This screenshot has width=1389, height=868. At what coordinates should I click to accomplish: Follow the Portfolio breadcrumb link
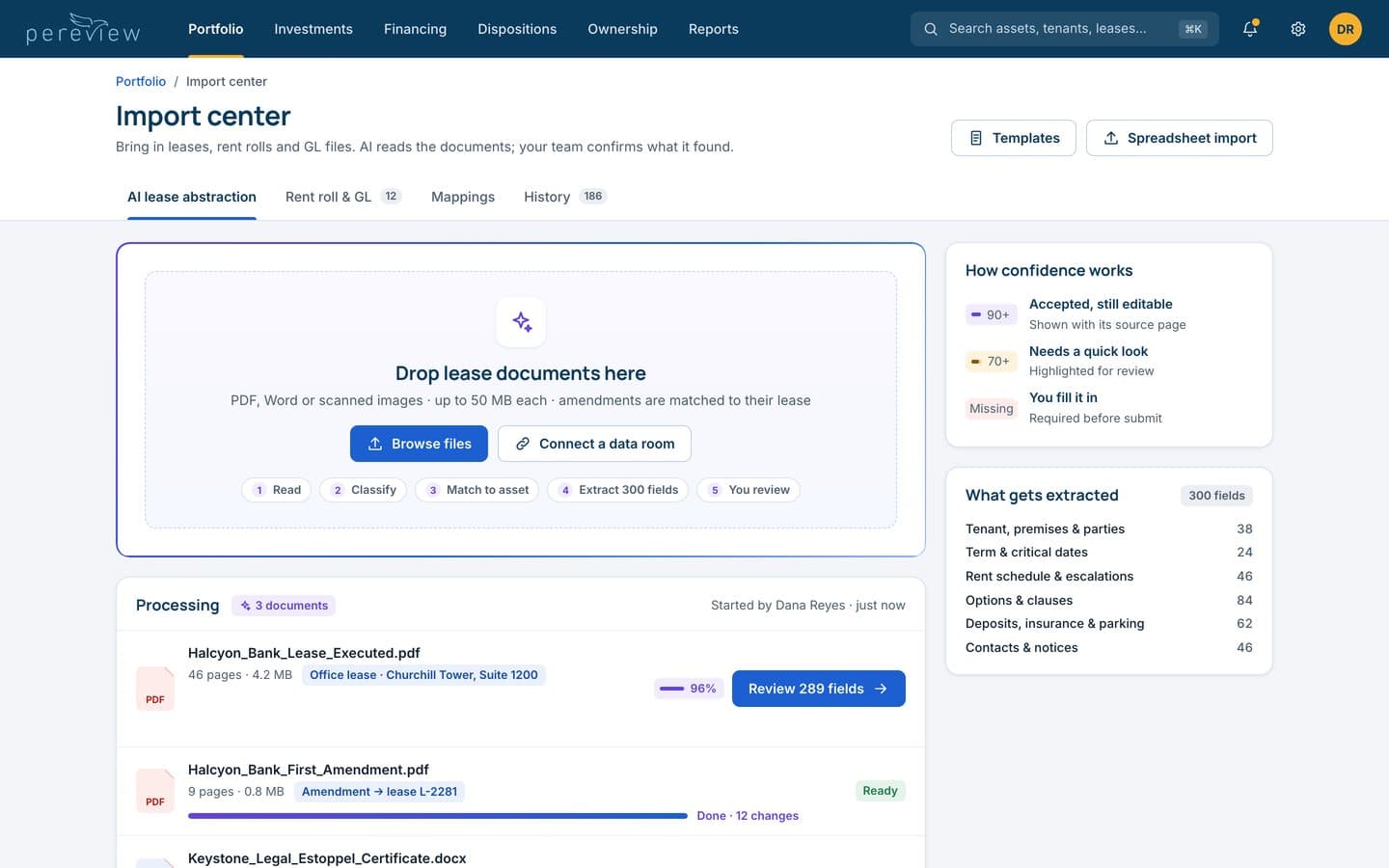[141, 82]
